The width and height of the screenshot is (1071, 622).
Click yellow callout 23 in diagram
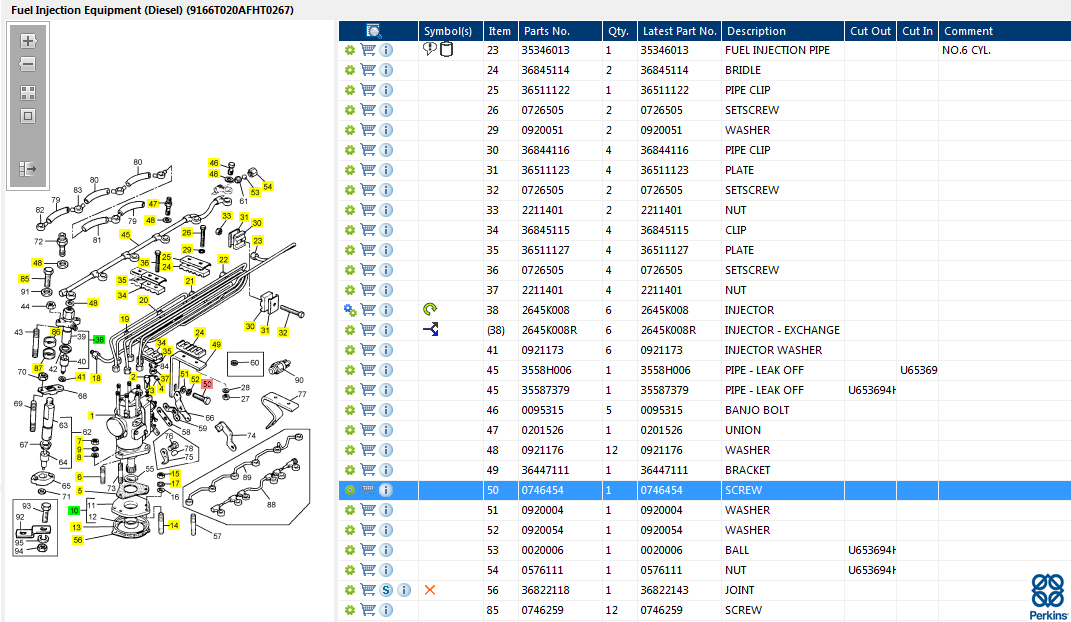(258, 240)
